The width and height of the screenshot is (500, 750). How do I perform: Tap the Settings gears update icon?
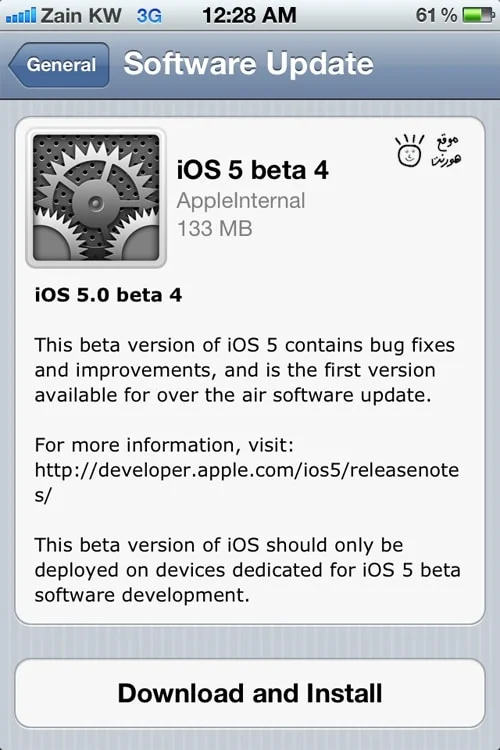point(96,198)
